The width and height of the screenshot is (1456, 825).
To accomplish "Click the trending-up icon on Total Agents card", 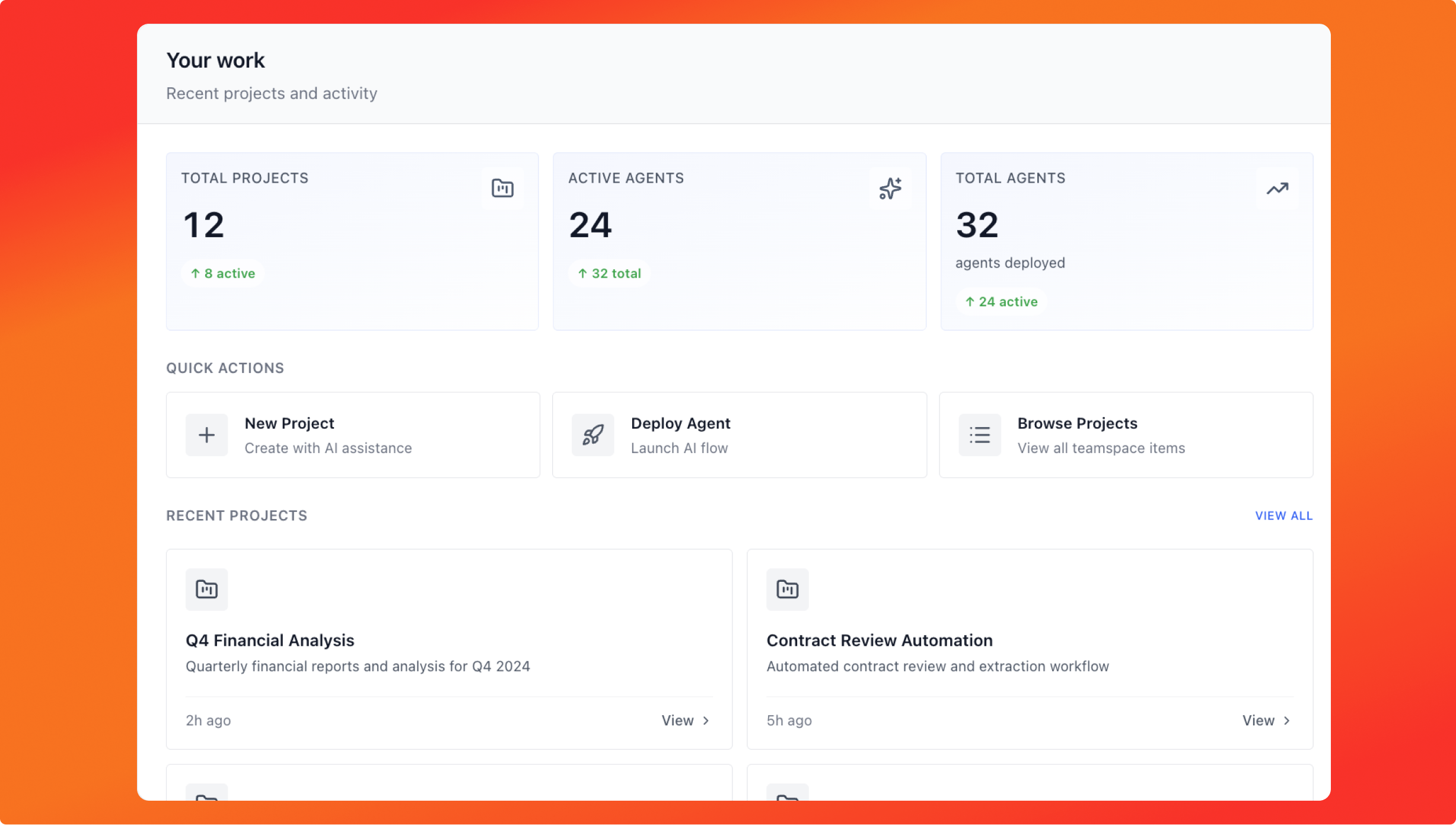I will [1277, 188].
